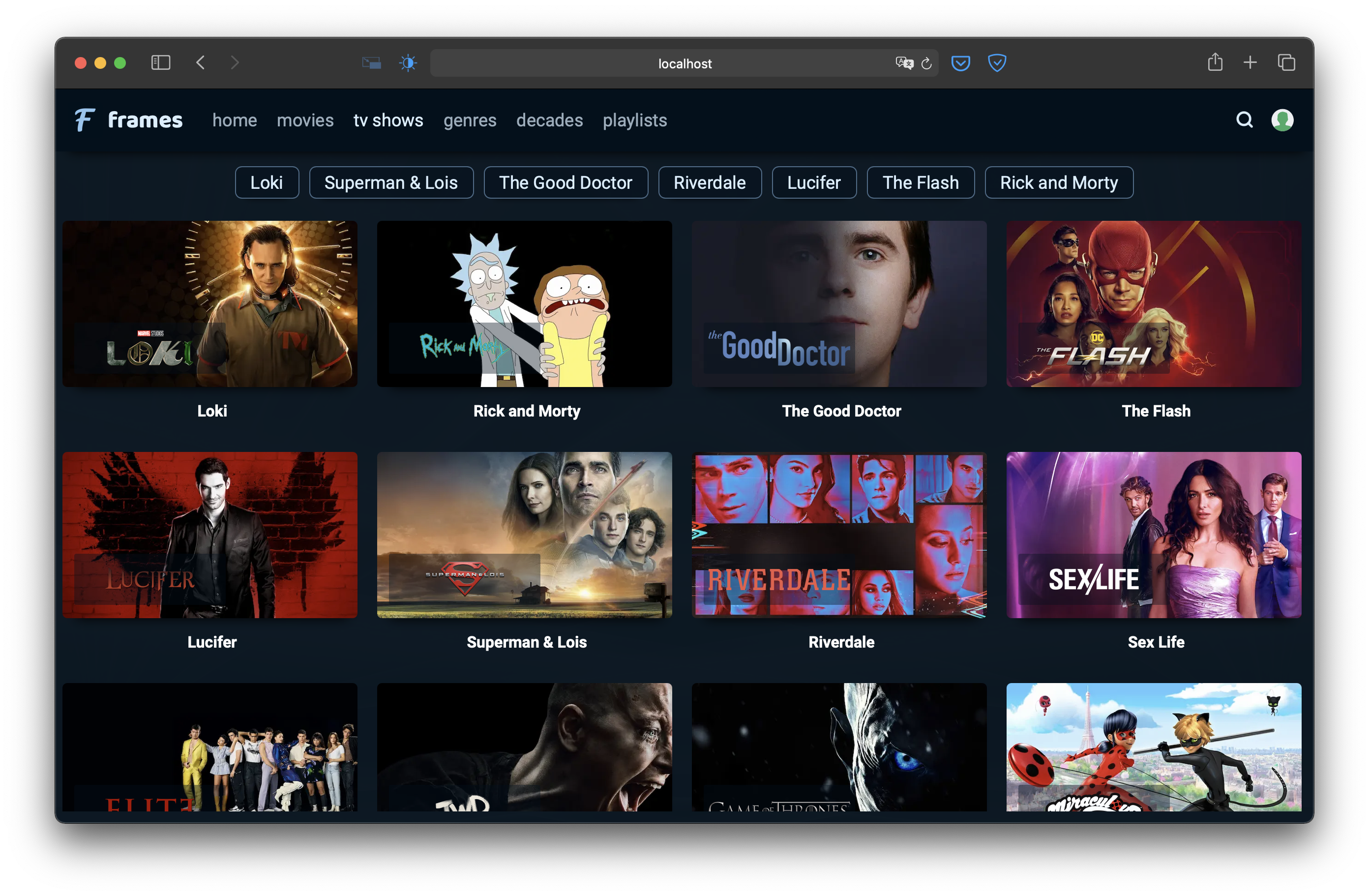
Task: Click the shield protection extension icon
Action: [x=996, y=62]
